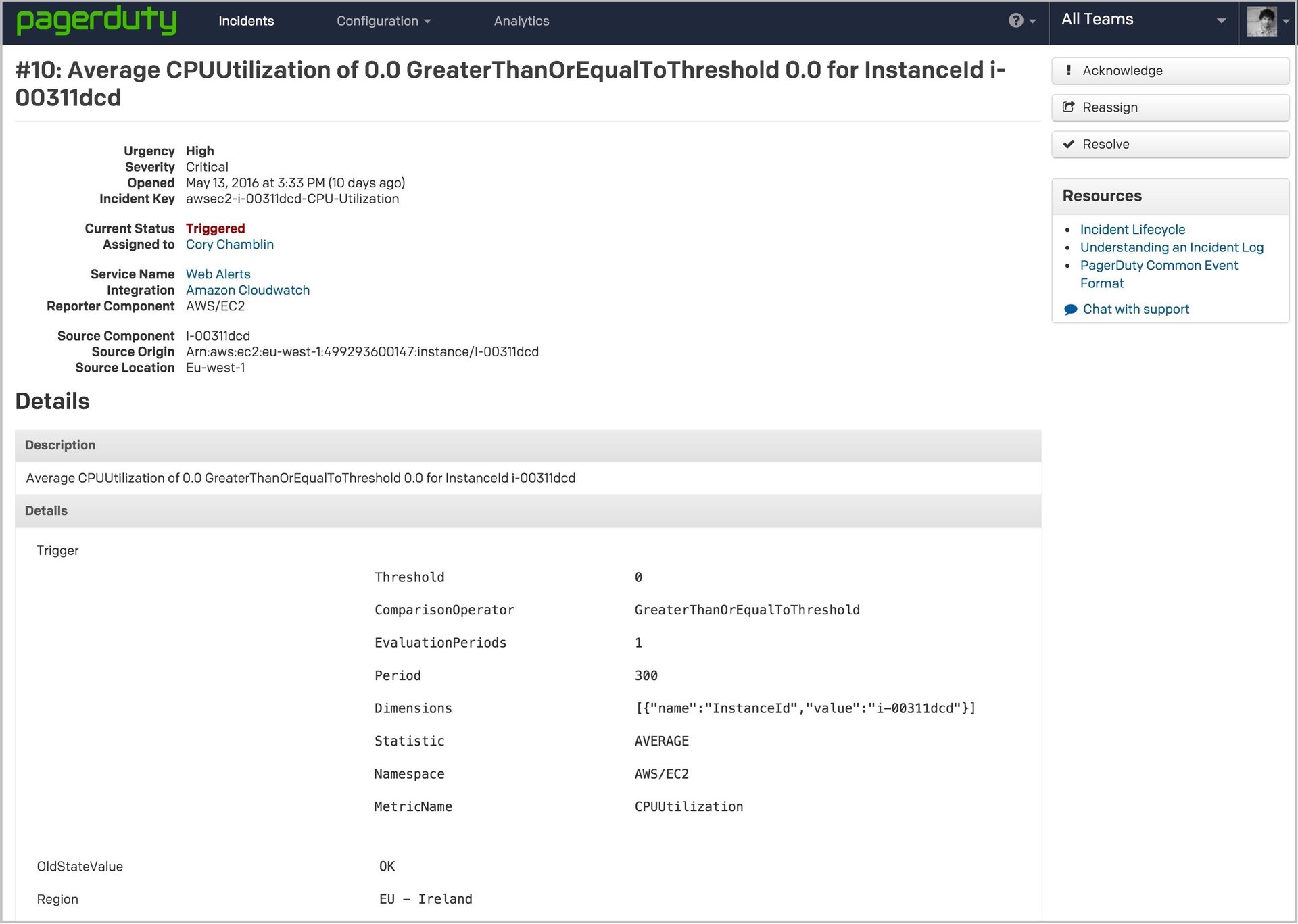Viewport: 1298px width, 924px height.
Task: Open PagerDuty Common Event Format link
Action: tap(1159, 266)
